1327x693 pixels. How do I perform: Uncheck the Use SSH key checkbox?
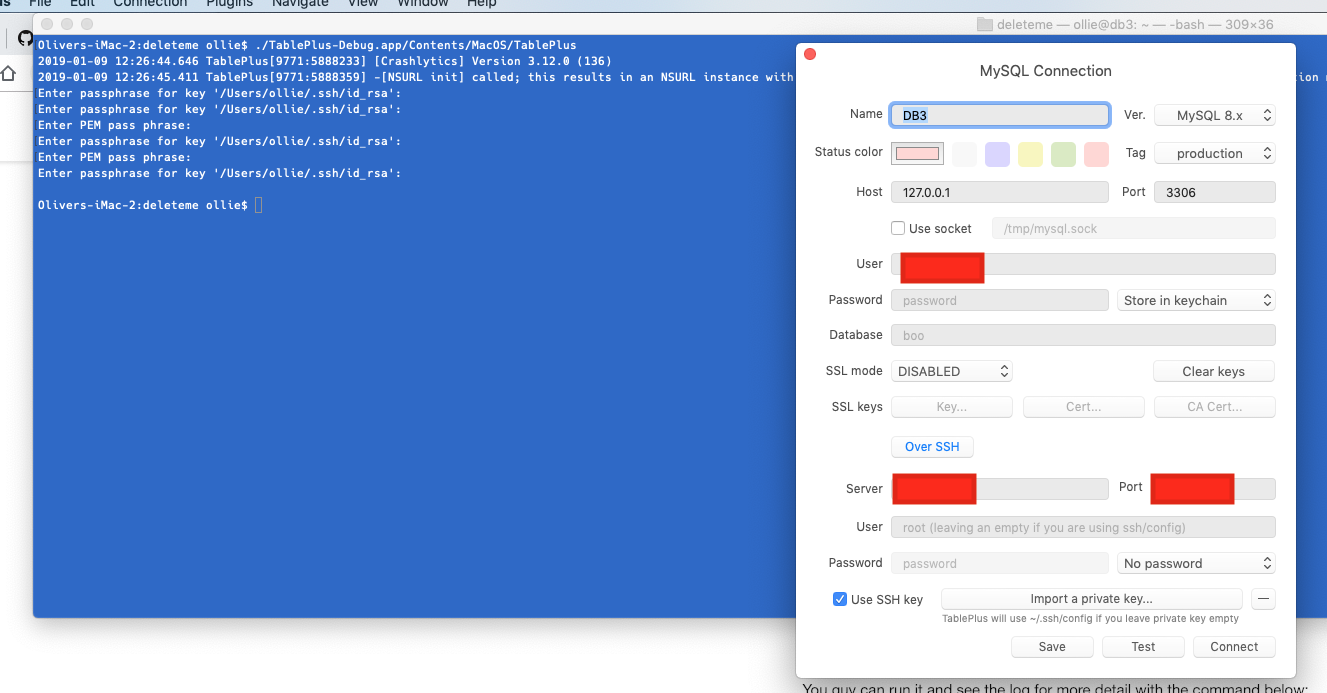click(x=840, y=599)
